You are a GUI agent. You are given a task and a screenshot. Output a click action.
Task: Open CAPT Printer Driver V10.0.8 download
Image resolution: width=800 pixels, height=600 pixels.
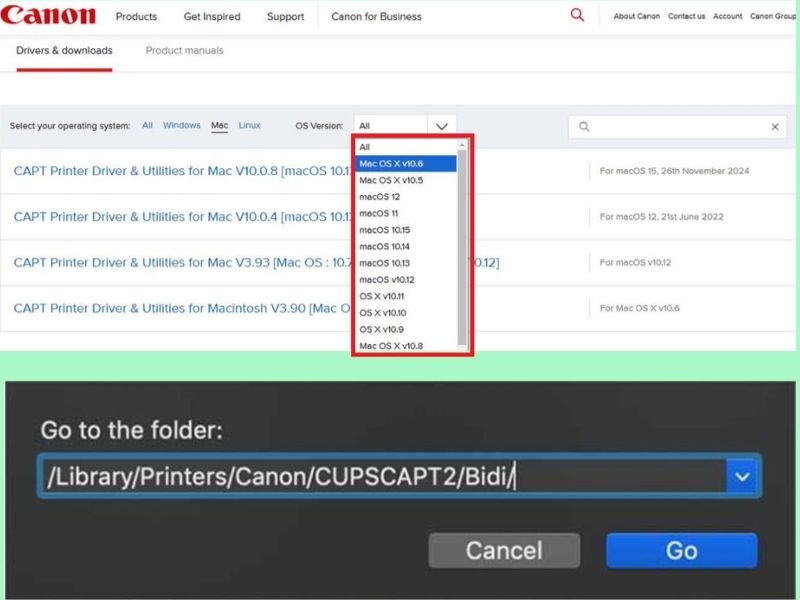click(x=182, y=171)
